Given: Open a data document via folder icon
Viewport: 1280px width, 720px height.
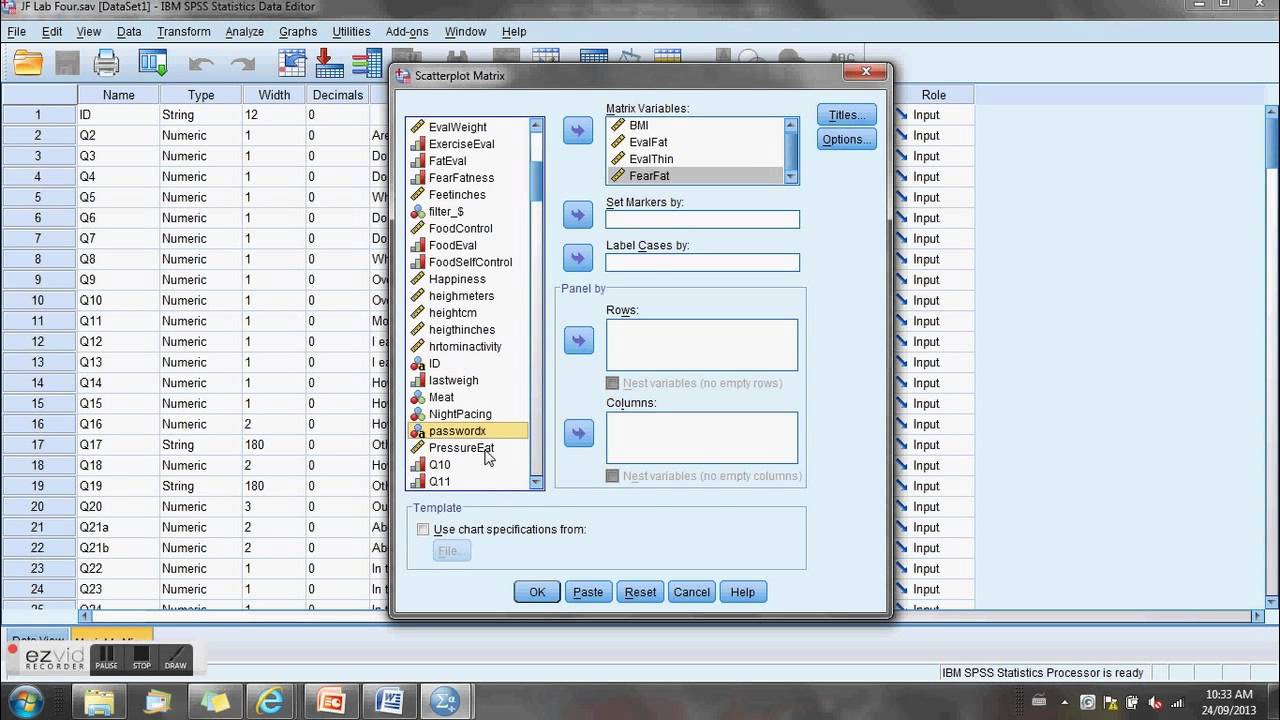Looking at the screenshot, I should tap(28, 63).
